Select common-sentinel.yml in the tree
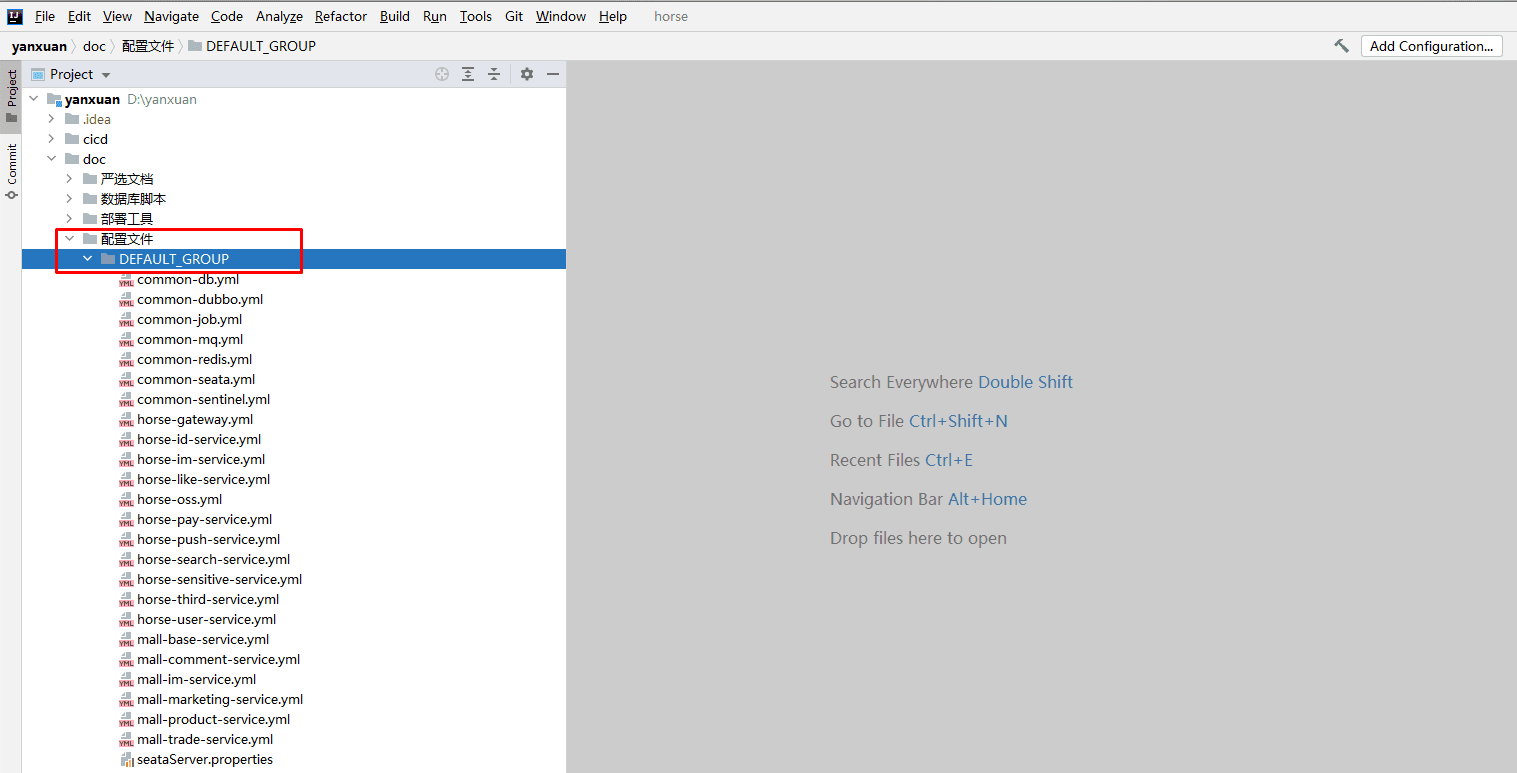 tap(203, 400)
